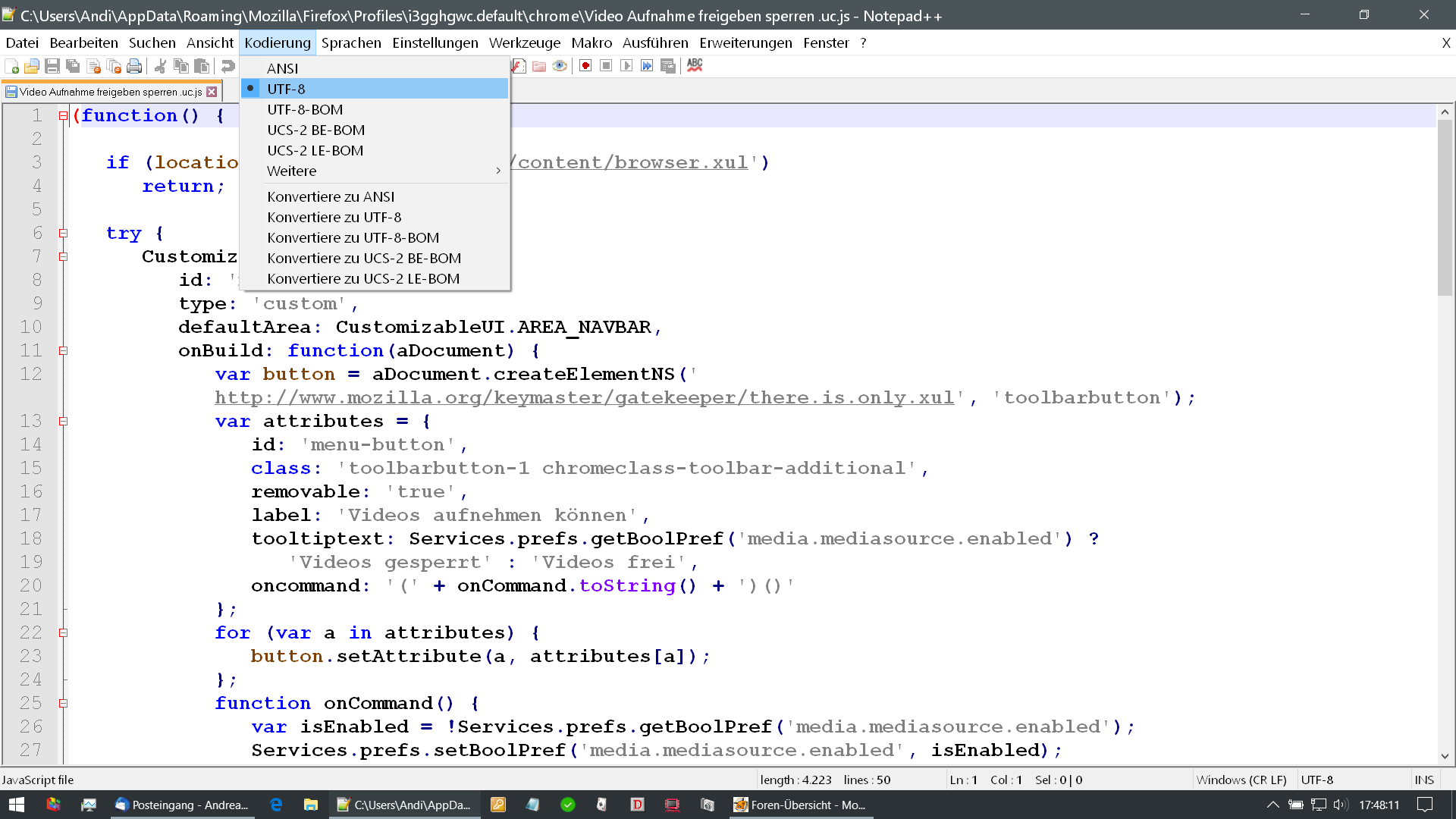Click the Cut scissors icon
The height and width of the screenshot is (819, 1456).
point(160,67)
